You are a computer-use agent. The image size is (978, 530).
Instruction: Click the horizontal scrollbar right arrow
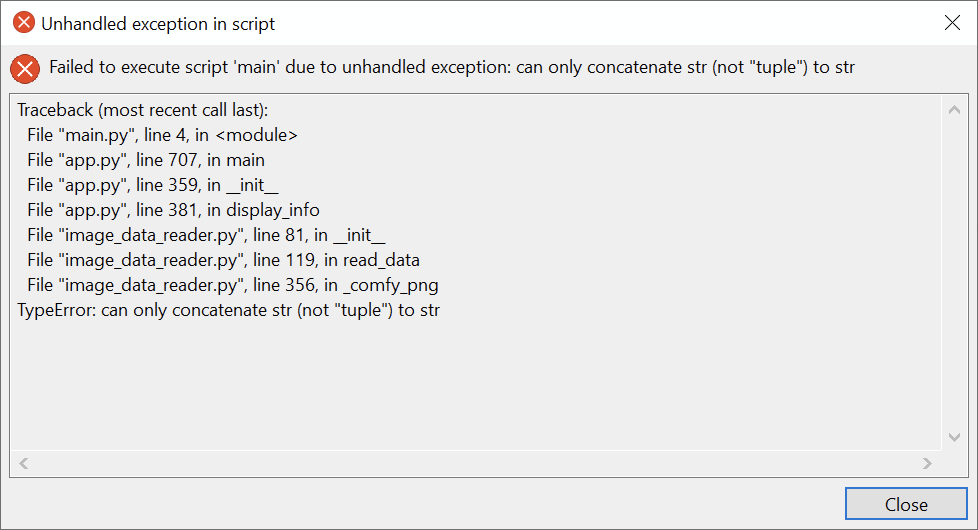(x=927, y=463)
